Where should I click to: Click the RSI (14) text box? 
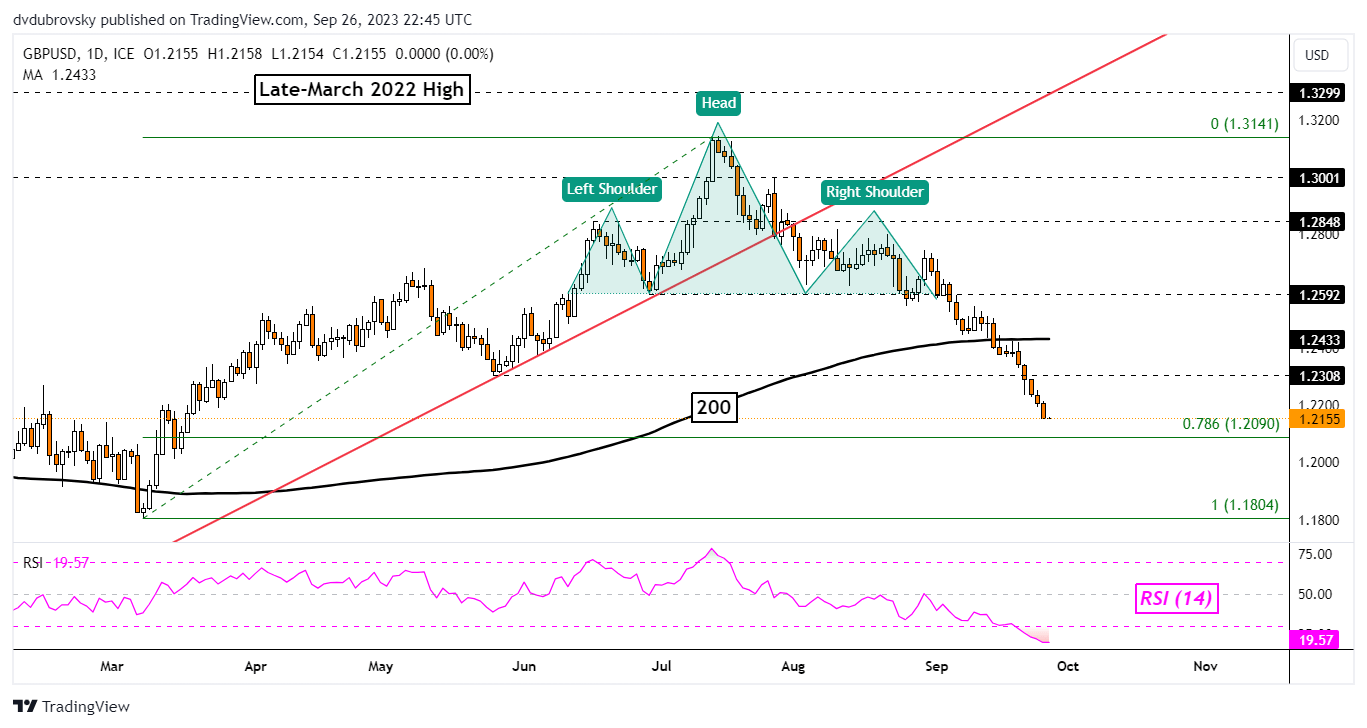click(1176, 599)
